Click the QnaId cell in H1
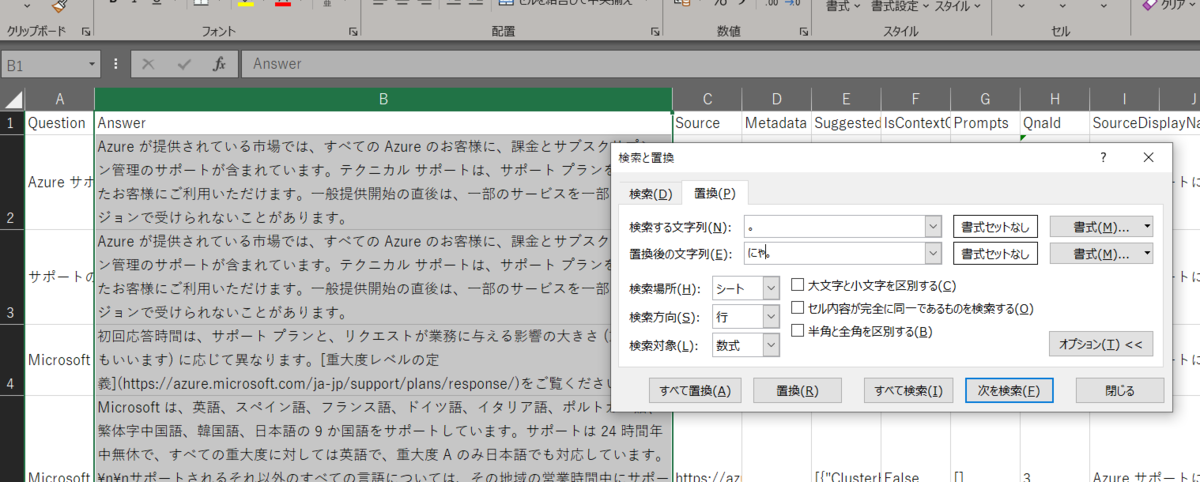Screen dimensions: 1200x482 click(1054, 123)
